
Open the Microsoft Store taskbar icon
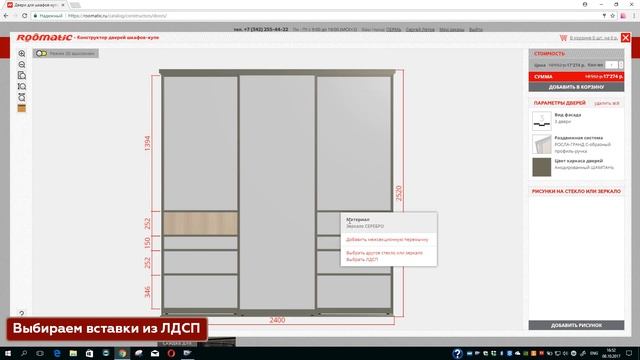(x=89, y=353)
